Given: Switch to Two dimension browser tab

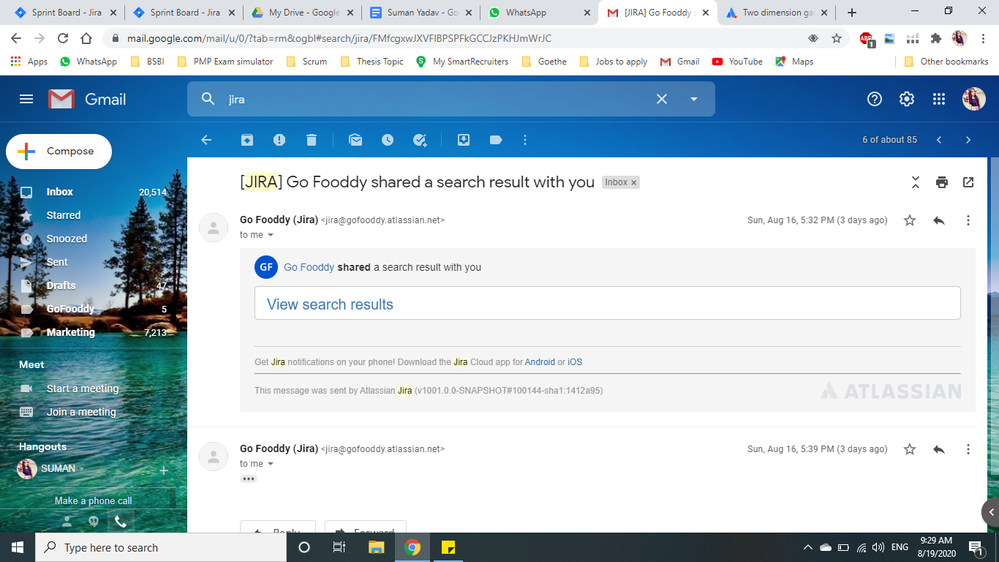Looking at the screenshot, I should 777,12.
